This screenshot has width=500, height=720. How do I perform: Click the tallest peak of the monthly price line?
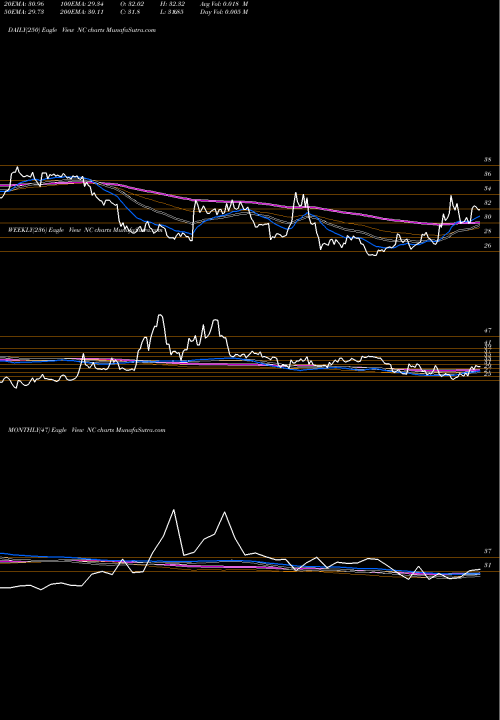coord(174,510)
